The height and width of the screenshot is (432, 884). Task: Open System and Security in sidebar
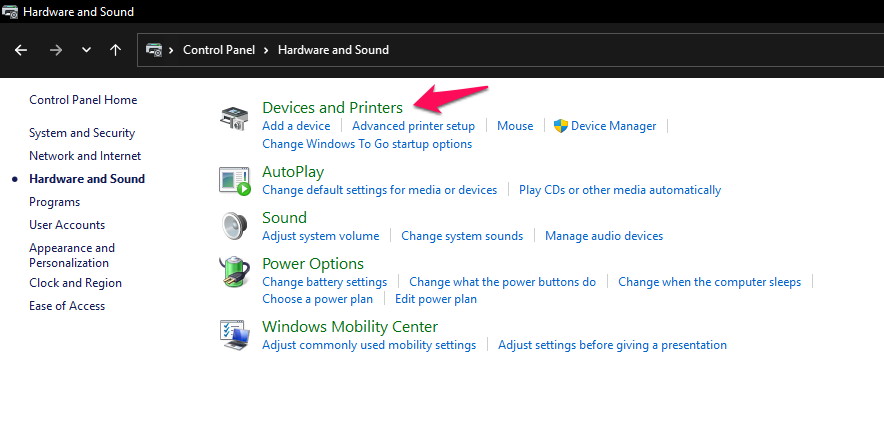click(82, 133)
